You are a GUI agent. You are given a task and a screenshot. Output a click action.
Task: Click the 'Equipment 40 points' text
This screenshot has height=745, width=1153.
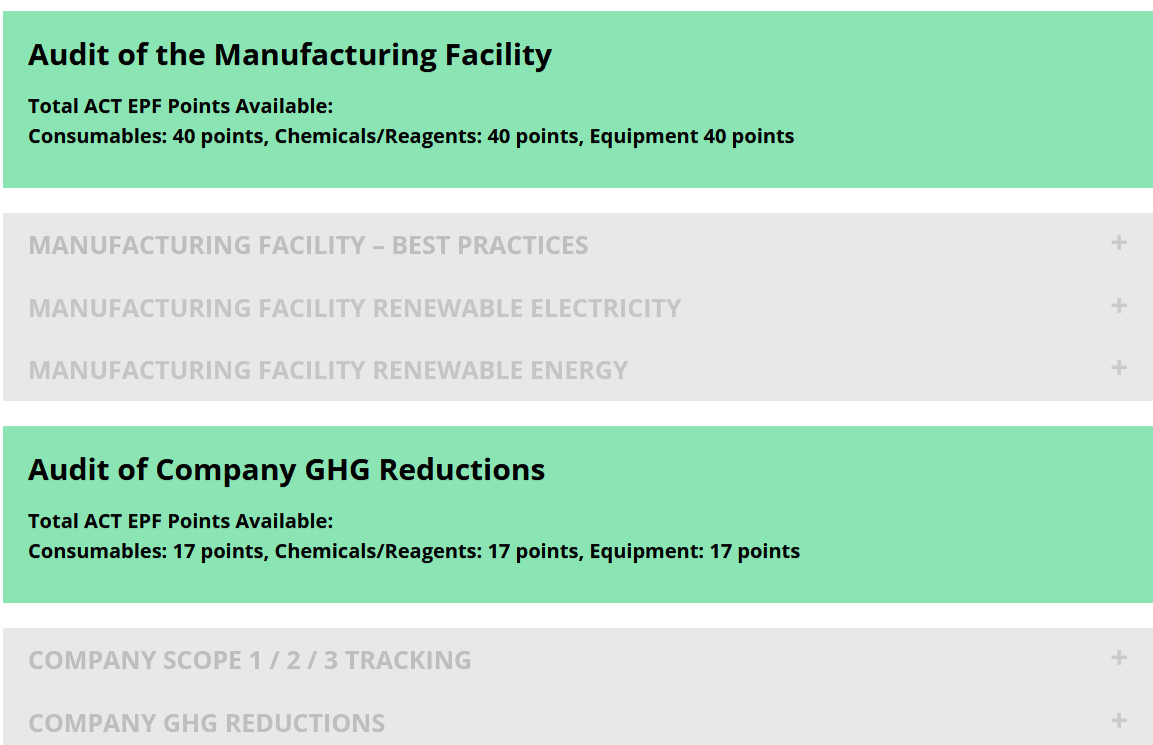tap(691, 136)
